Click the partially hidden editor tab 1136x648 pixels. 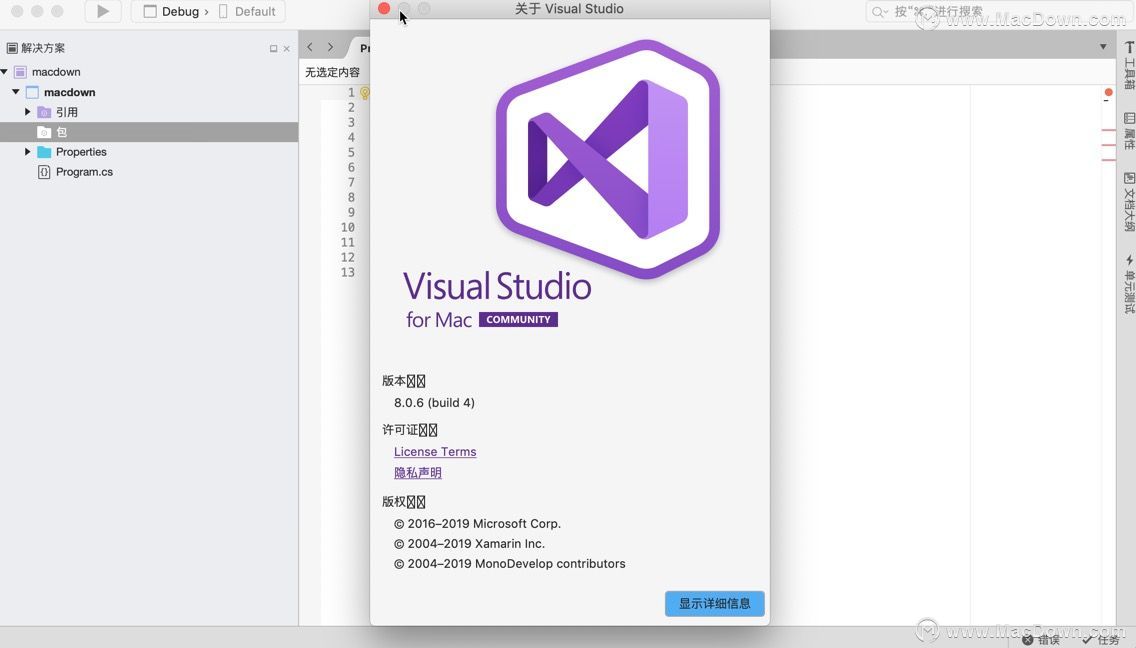tap(362, 48)
